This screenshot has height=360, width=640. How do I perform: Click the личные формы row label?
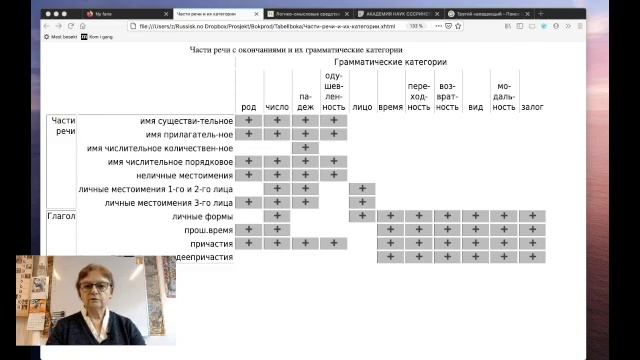(202, 216)
